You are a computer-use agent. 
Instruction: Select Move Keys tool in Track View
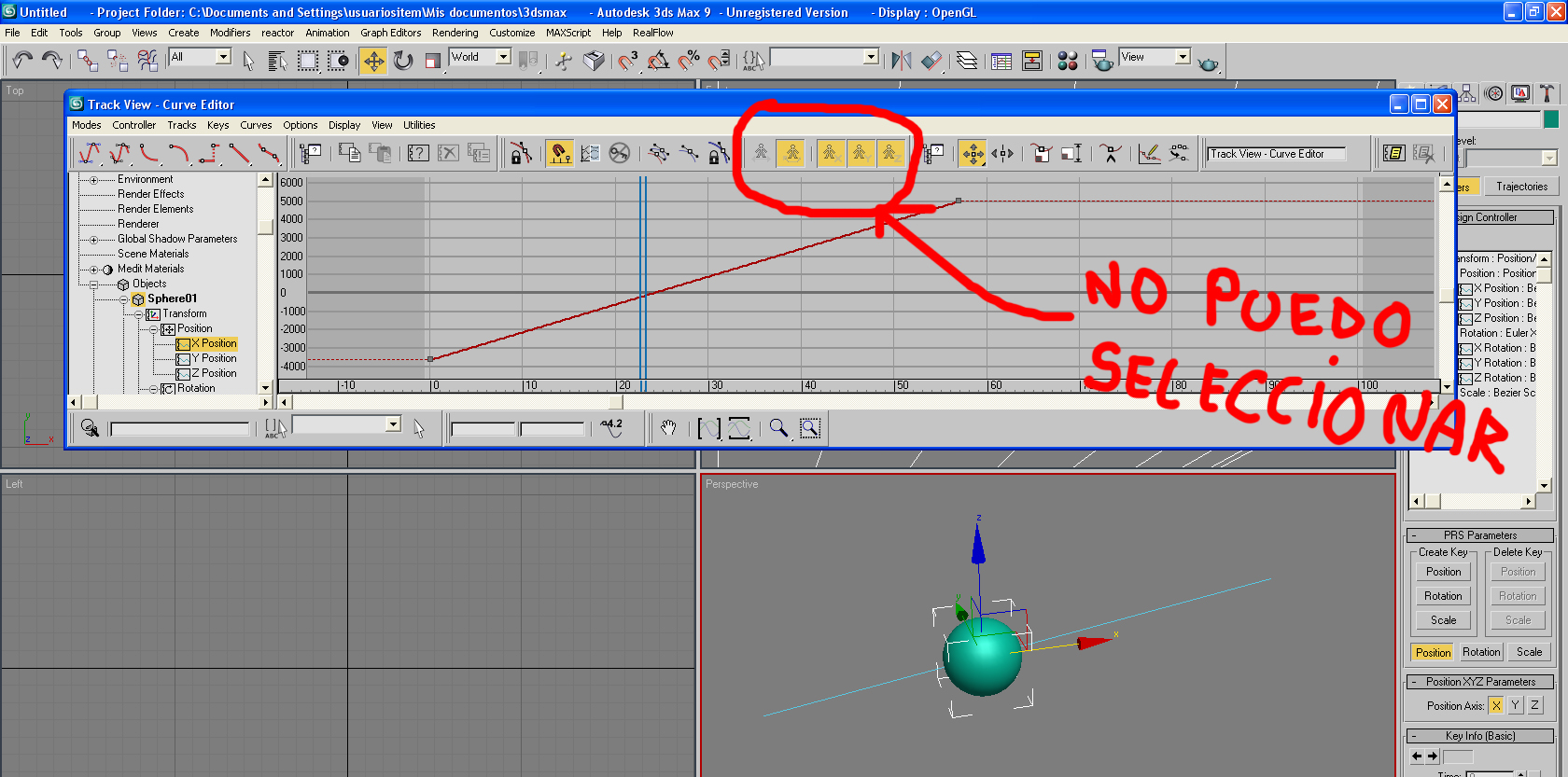tap(972, 153)
